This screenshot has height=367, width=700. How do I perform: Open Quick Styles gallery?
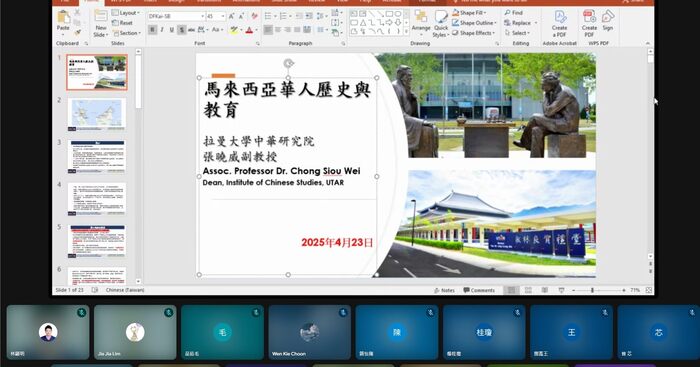[441, 24]
